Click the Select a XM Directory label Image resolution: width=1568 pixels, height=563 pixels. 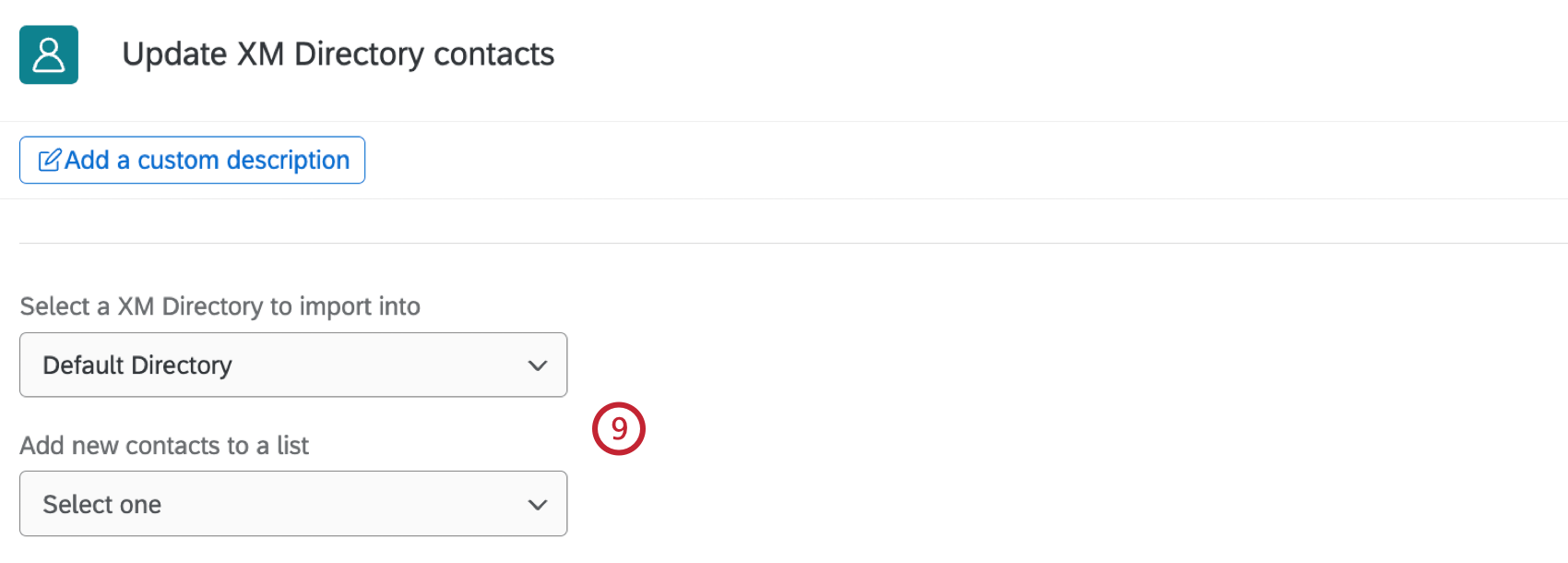[220, 305]
